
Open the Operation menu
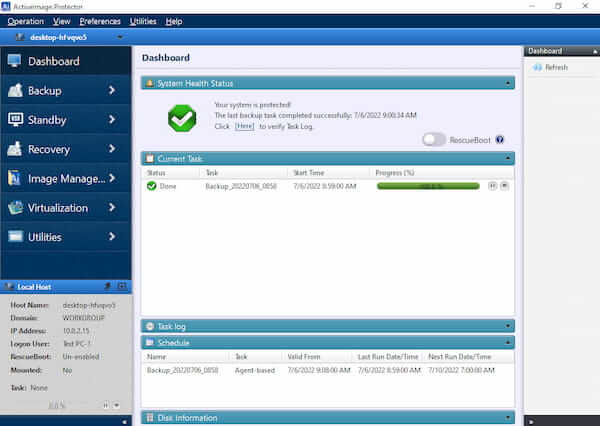pyautogui.click(x=25, y=21)
